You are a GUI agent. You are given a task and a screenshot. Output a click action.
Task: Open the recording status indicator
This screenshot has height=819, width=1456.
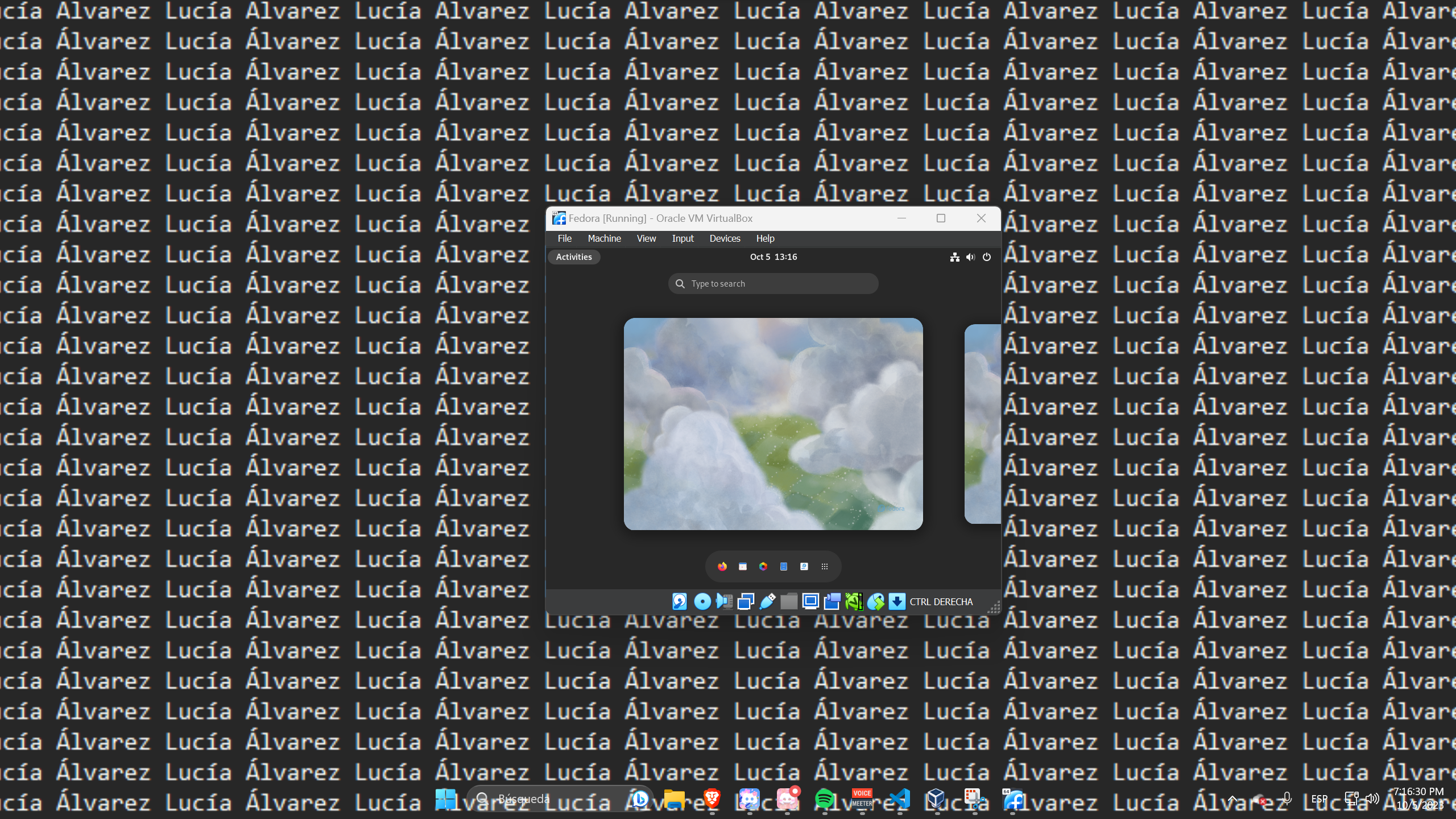pyautogui.click(x=832, y=601)
